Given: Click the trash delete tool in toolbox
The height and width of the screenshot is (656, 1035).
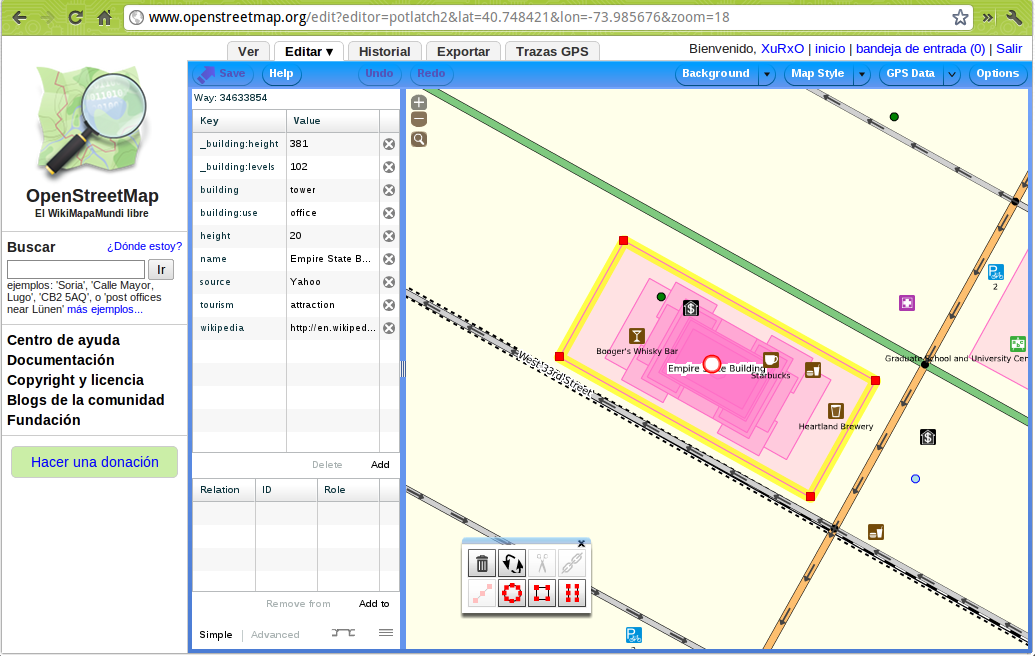Looking at the screenshot, I should point(482,564).
